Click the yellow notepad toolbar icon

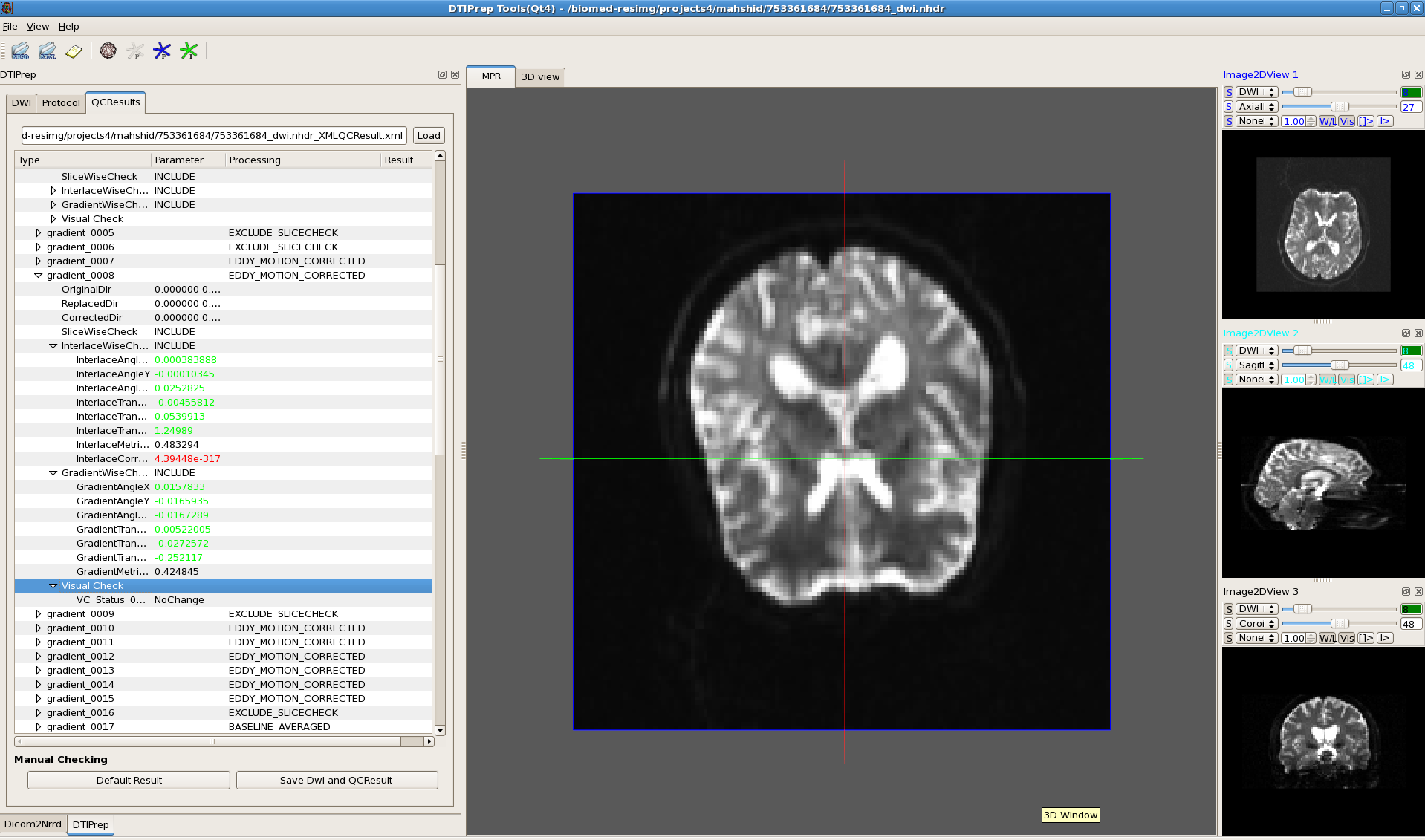click(74, 51)
